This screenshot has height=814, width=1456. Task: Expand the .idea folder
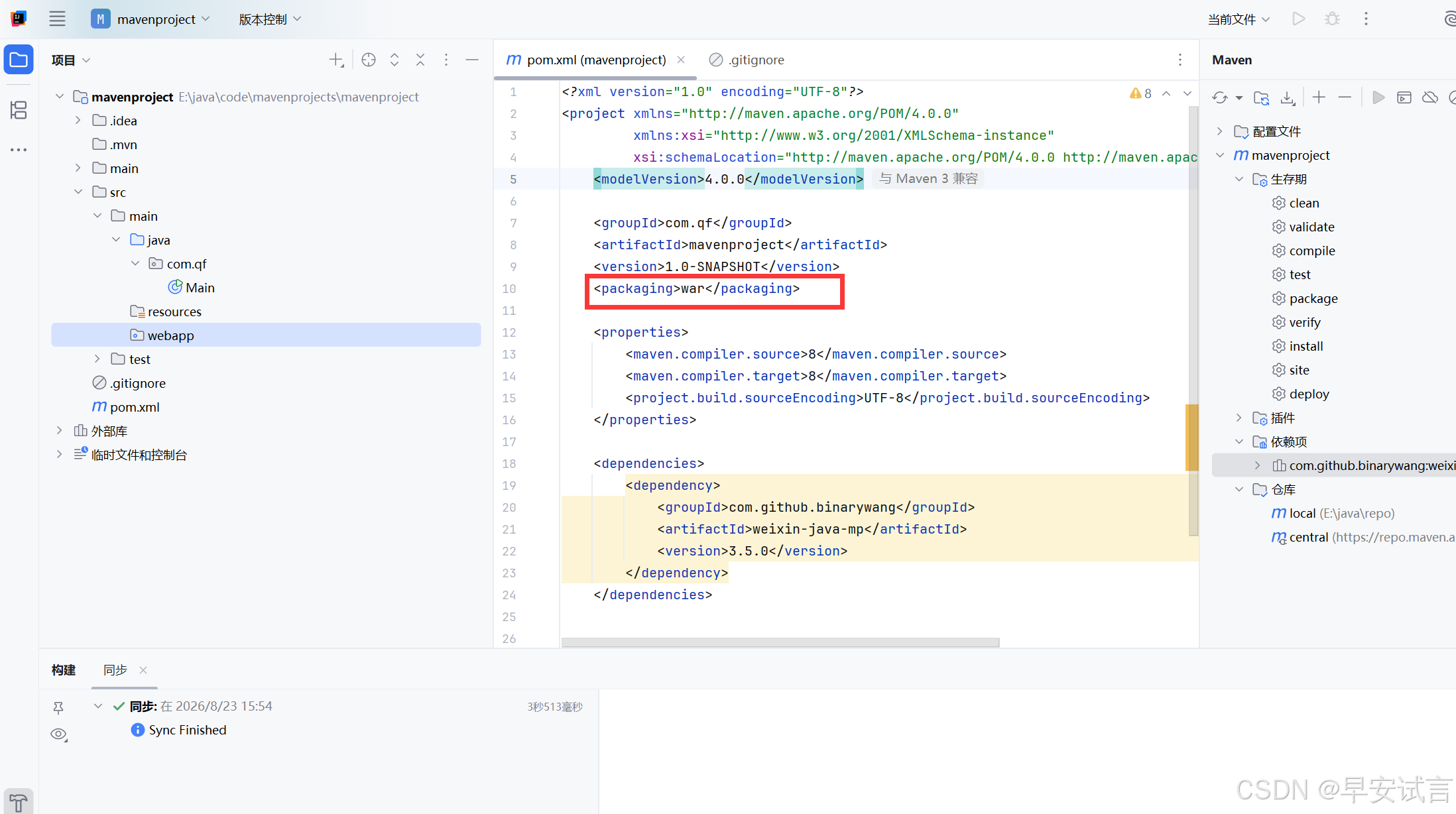coord(78,121)
